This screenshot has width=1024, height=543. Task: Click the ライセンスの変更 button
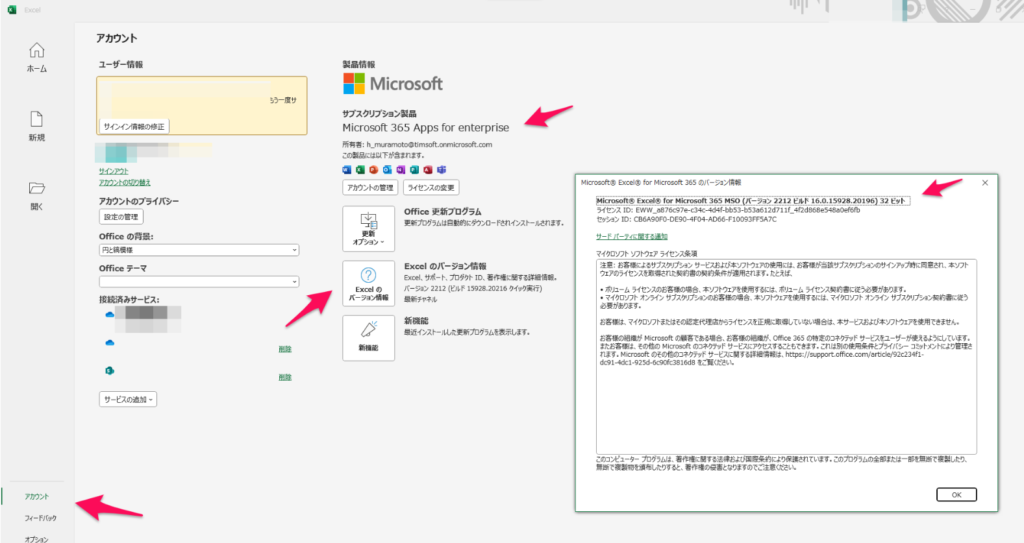point(431,188)
